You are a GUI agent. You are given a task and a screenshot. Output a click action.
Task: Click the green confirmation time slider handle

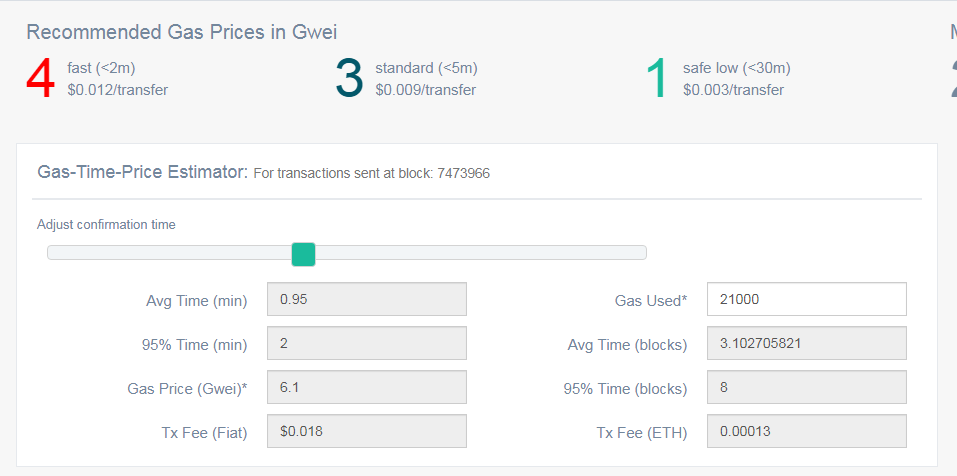click(x=303, y=254)
